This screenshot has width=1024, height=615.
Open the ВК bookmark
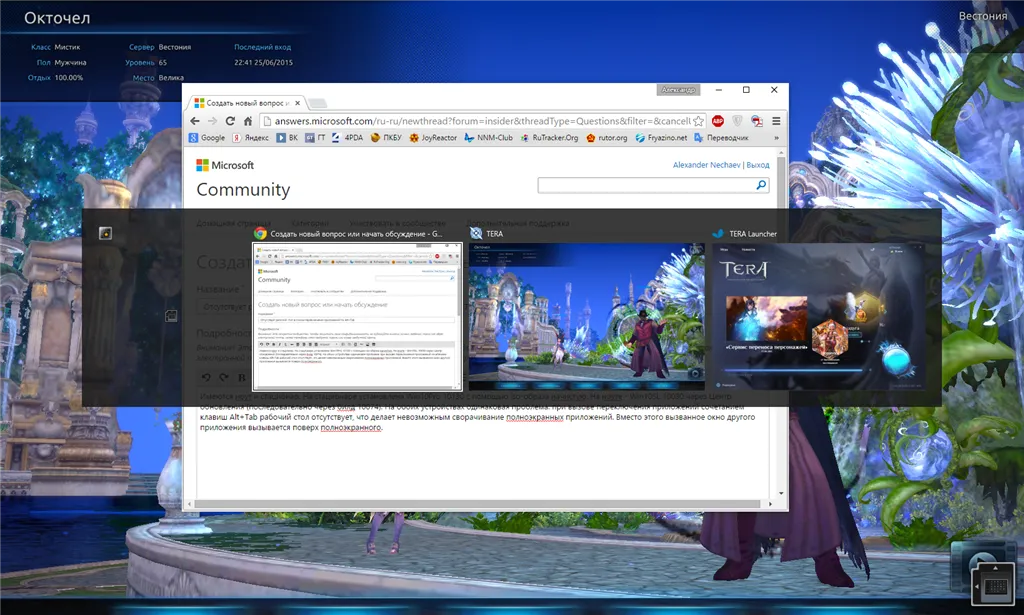287,138
